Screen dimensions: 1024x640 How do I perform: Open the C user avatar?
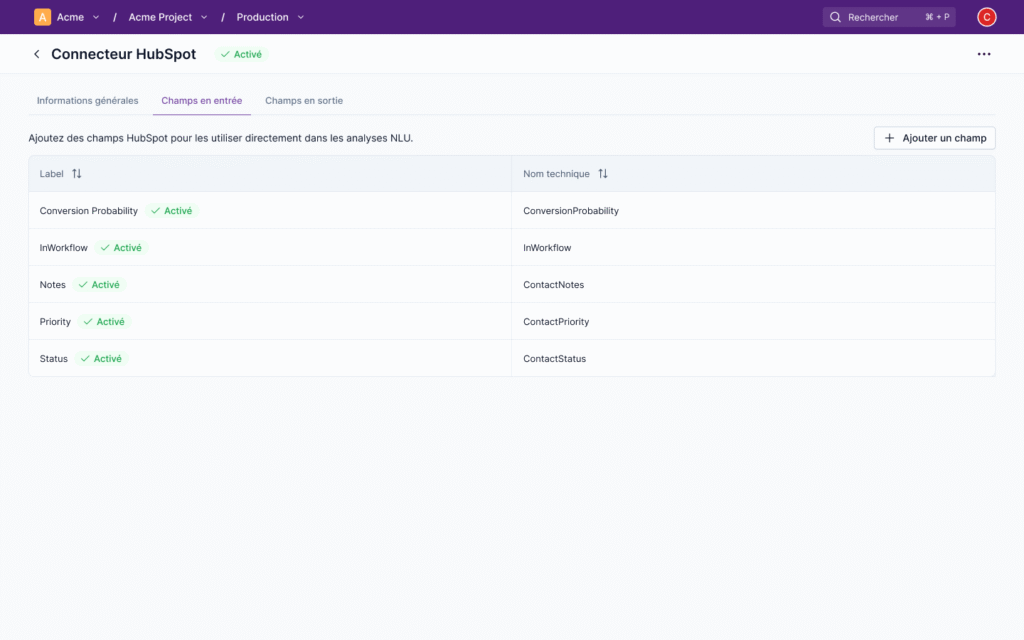(x=986, y=17)
